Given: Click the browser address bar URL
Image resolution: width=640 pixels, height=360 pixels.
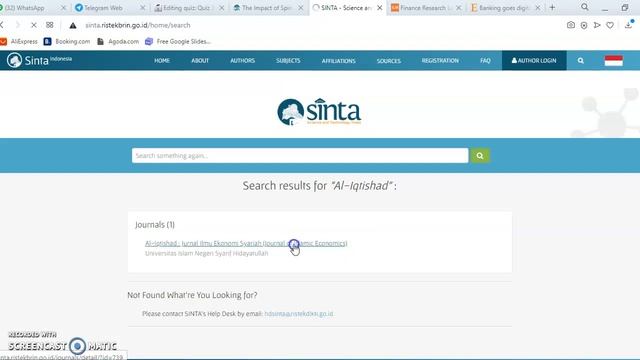Looking at the screenshot, I should 138,25.
